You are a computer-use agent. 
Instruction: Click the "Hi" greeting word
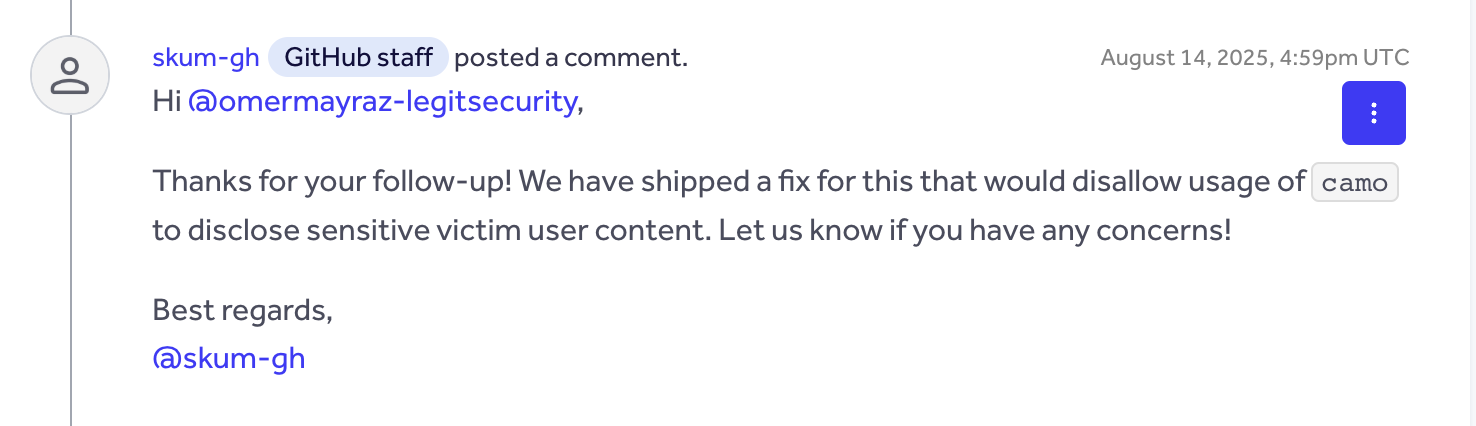pyautogui.click(x=166, y=102)
